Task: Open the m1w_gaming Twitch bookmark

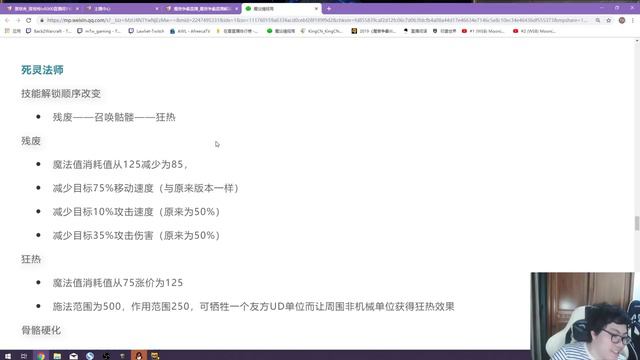Action: click(99, 31)
